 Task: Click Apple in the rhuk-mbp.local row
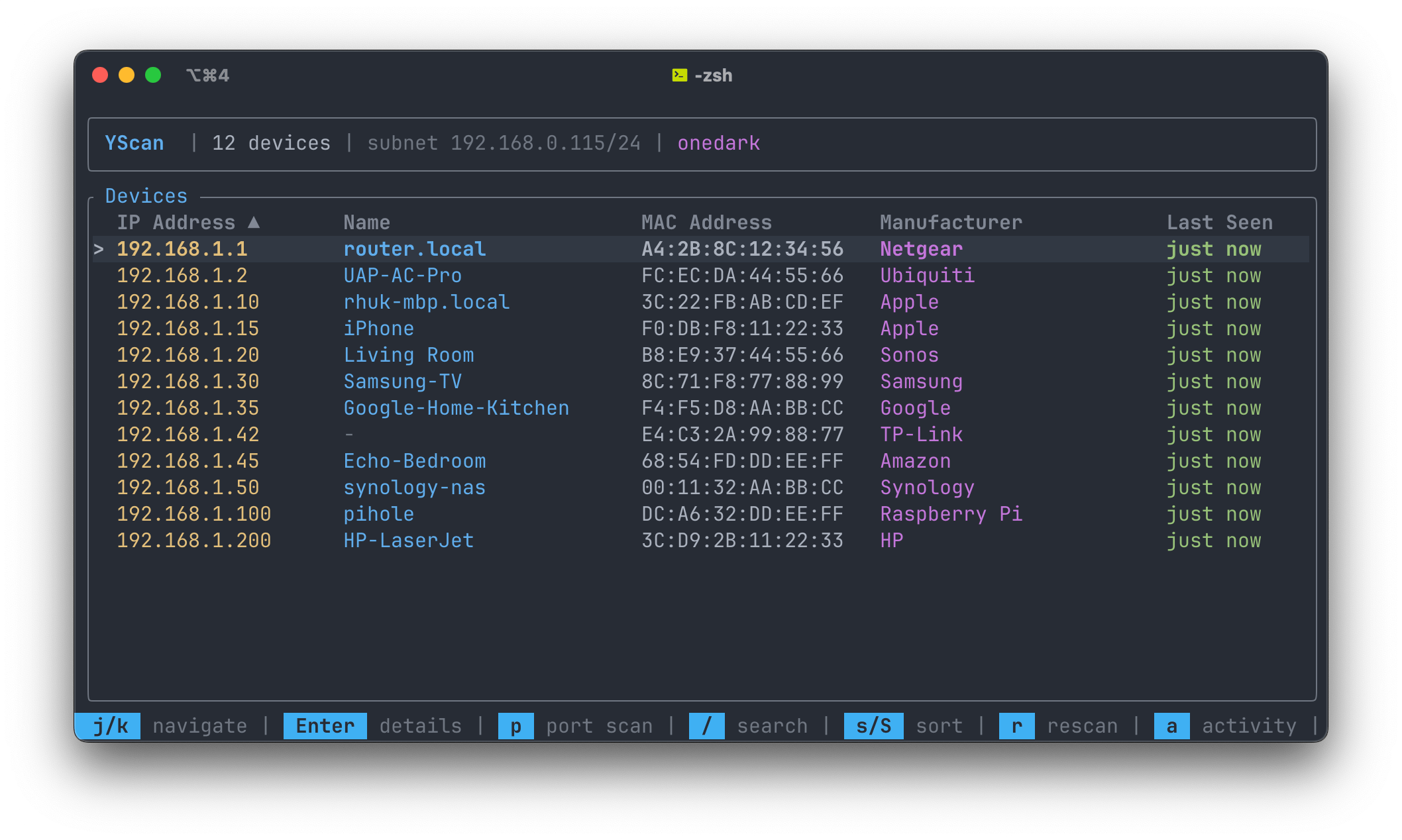click(910, 302)
